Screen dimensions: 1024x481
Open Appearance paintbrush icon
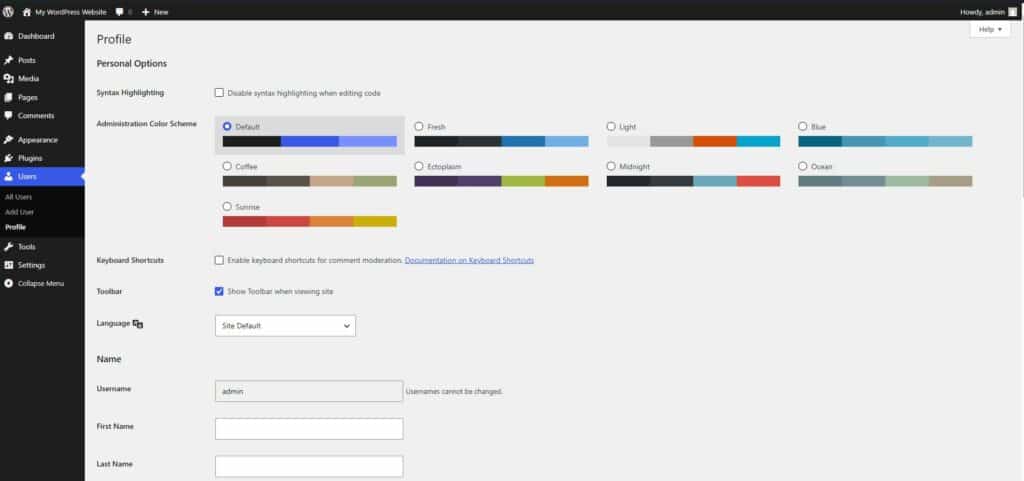coord(9,140)
